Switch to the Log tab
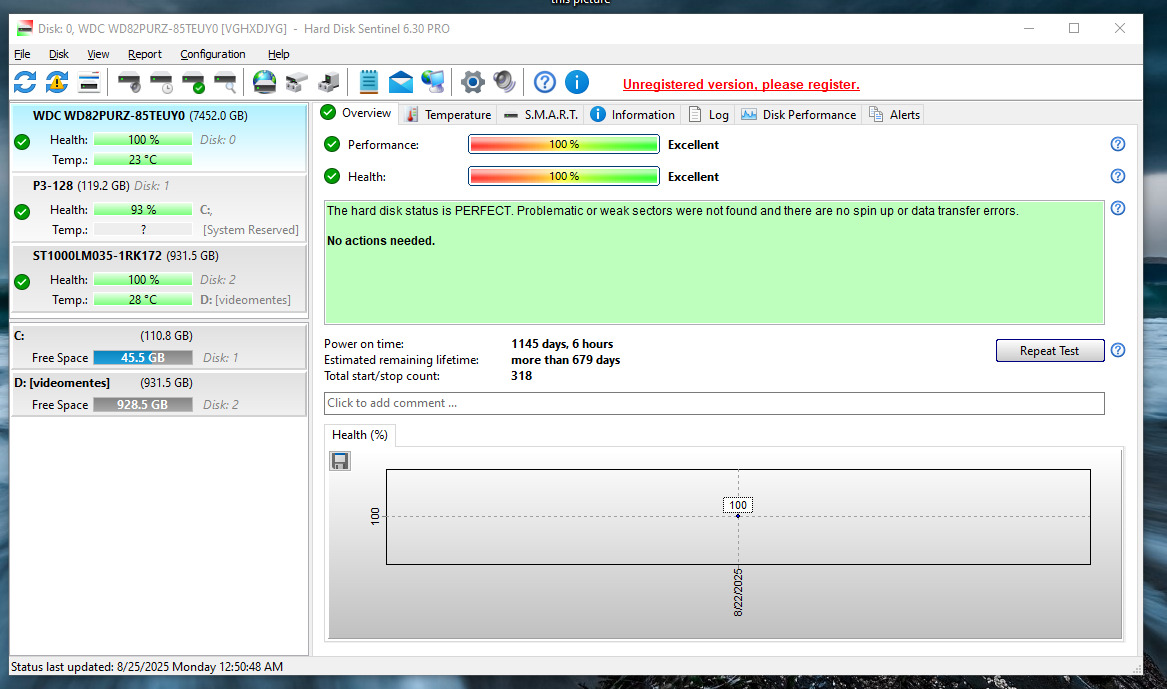Image resolution: width=1167 pixels, height=689 pixels. 709,115
